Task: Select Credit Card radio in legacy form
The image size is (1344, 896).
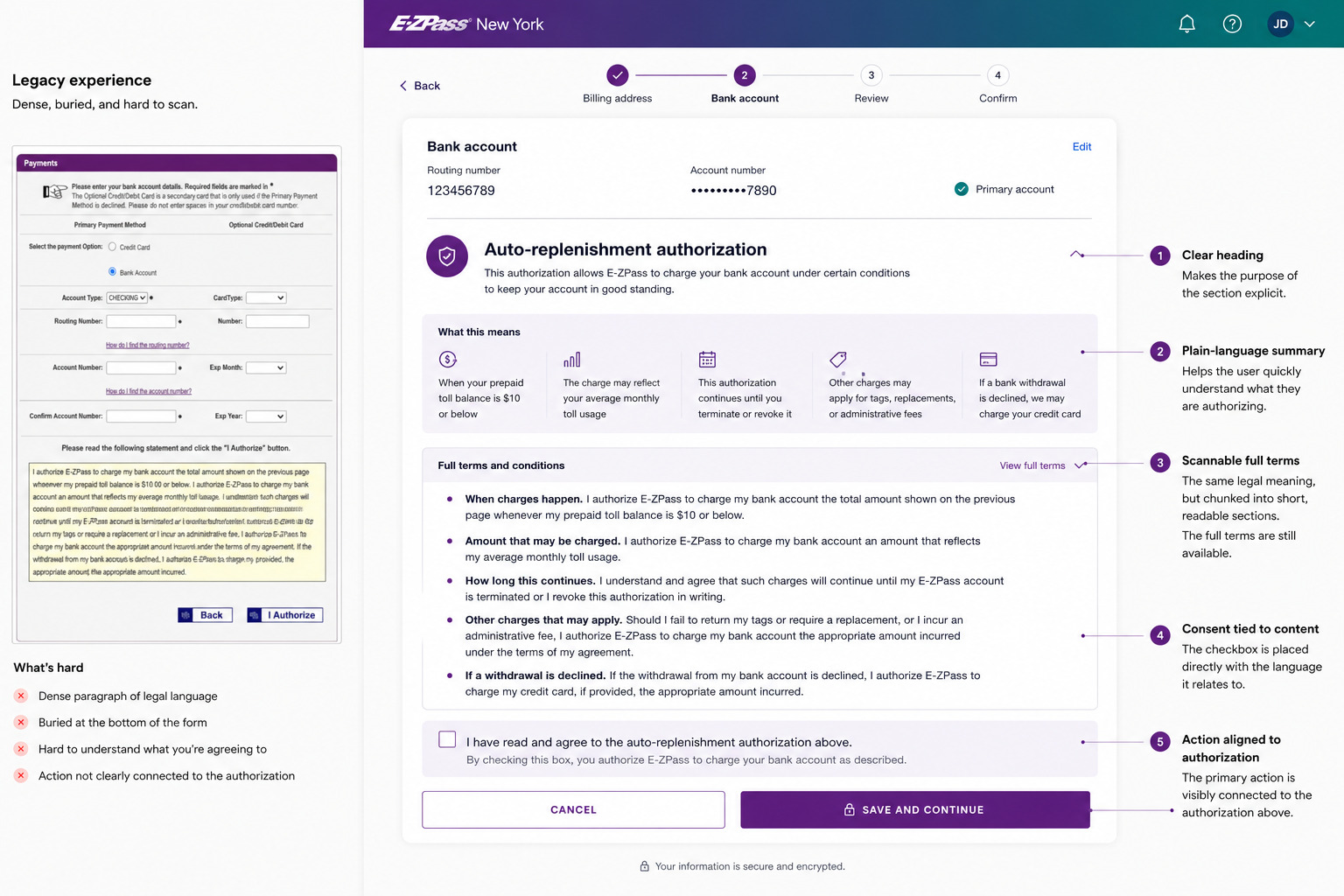Action: (112, 247)
